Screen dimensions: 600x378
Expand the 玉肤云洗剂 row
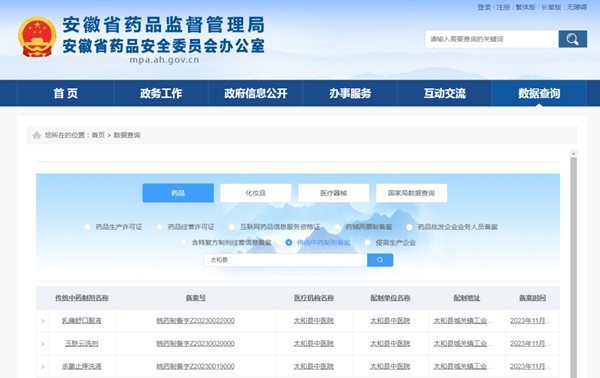click(42, 344)
